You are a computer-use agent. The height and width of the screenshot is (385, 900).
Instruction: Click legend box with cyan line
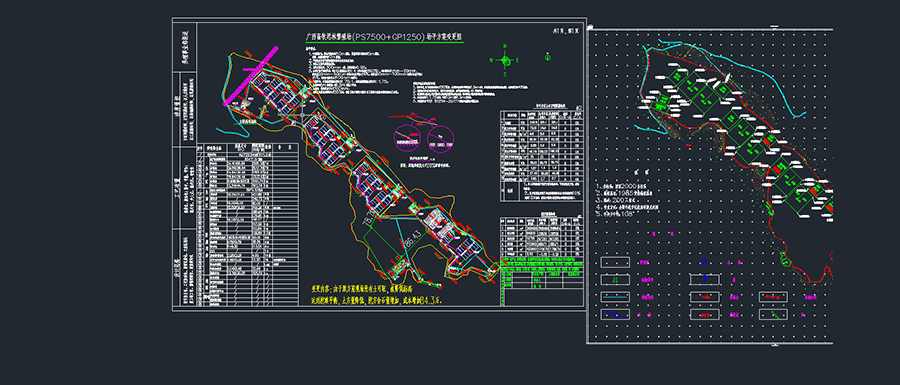[x=615, y=297]
